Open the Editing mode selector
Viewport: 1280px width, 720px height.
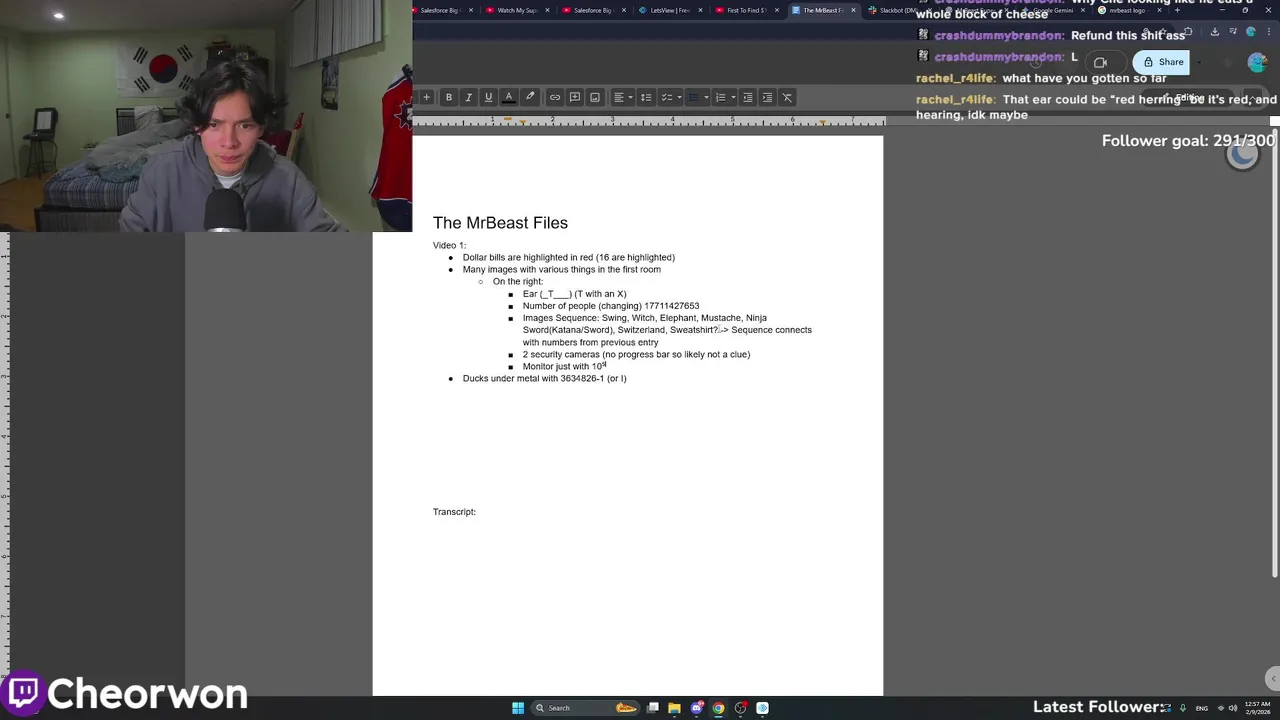pos(1189,98)
